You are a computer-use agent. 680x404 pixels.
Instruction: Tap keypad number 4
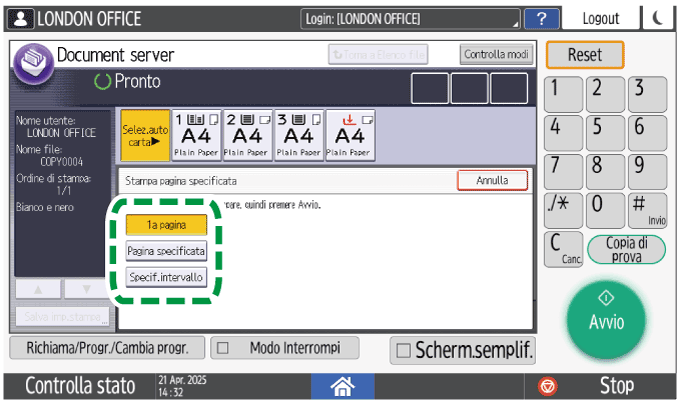point(563,133)
